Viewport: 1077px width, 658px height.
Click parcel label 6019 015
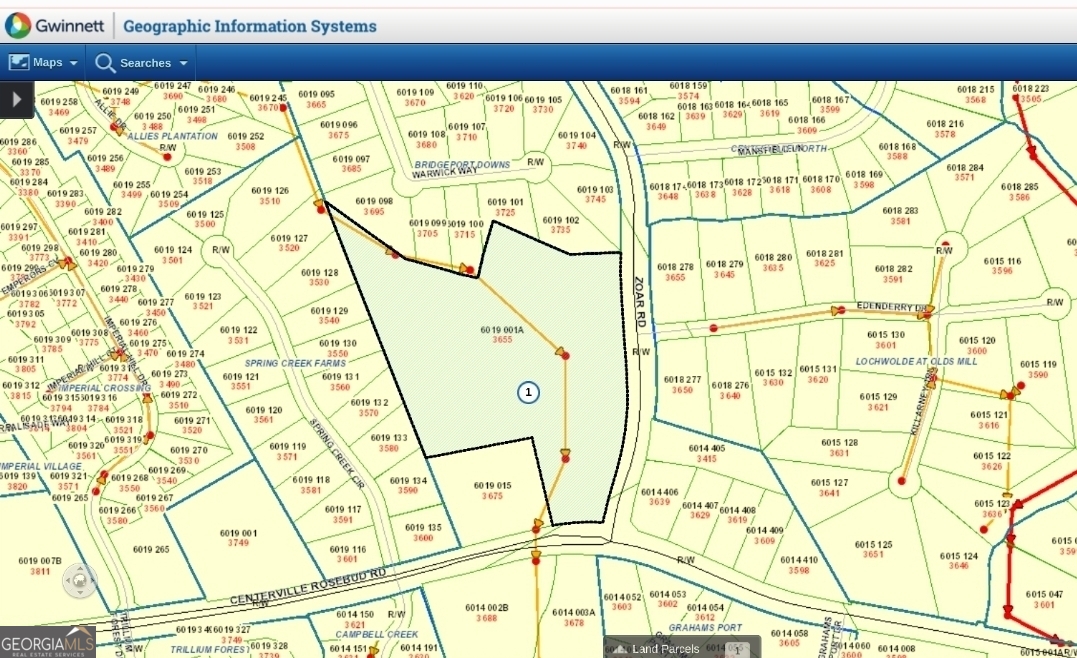coord(492,485)
